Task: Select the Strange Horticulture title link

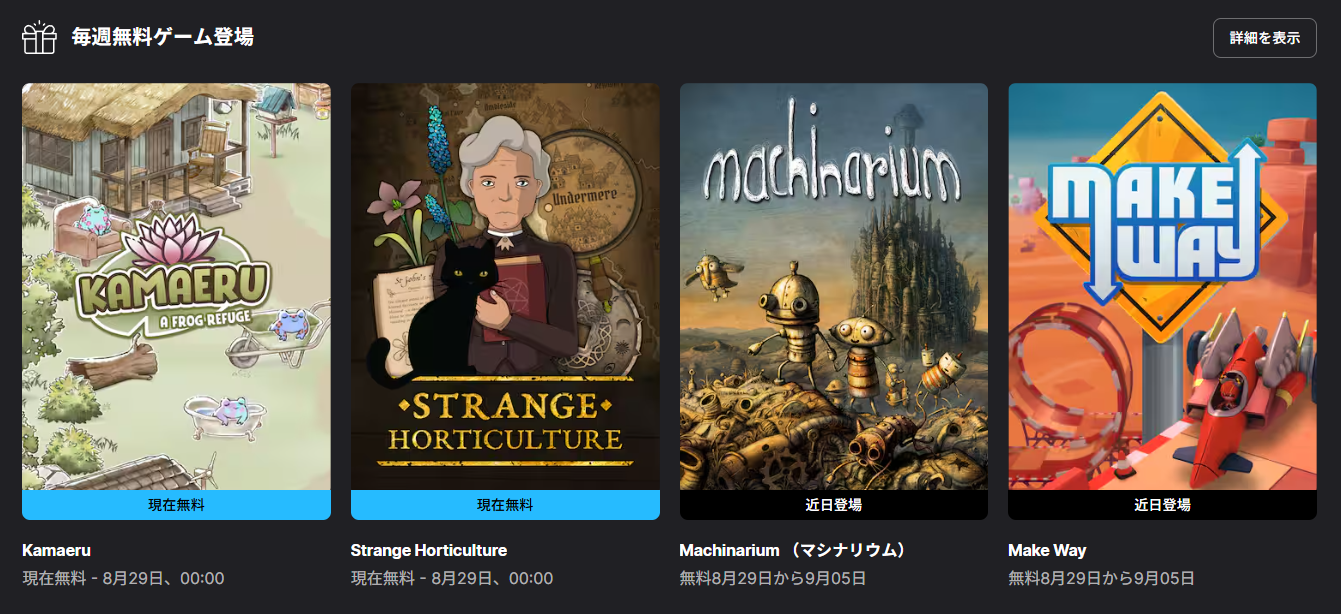Action: click(429, 550)
